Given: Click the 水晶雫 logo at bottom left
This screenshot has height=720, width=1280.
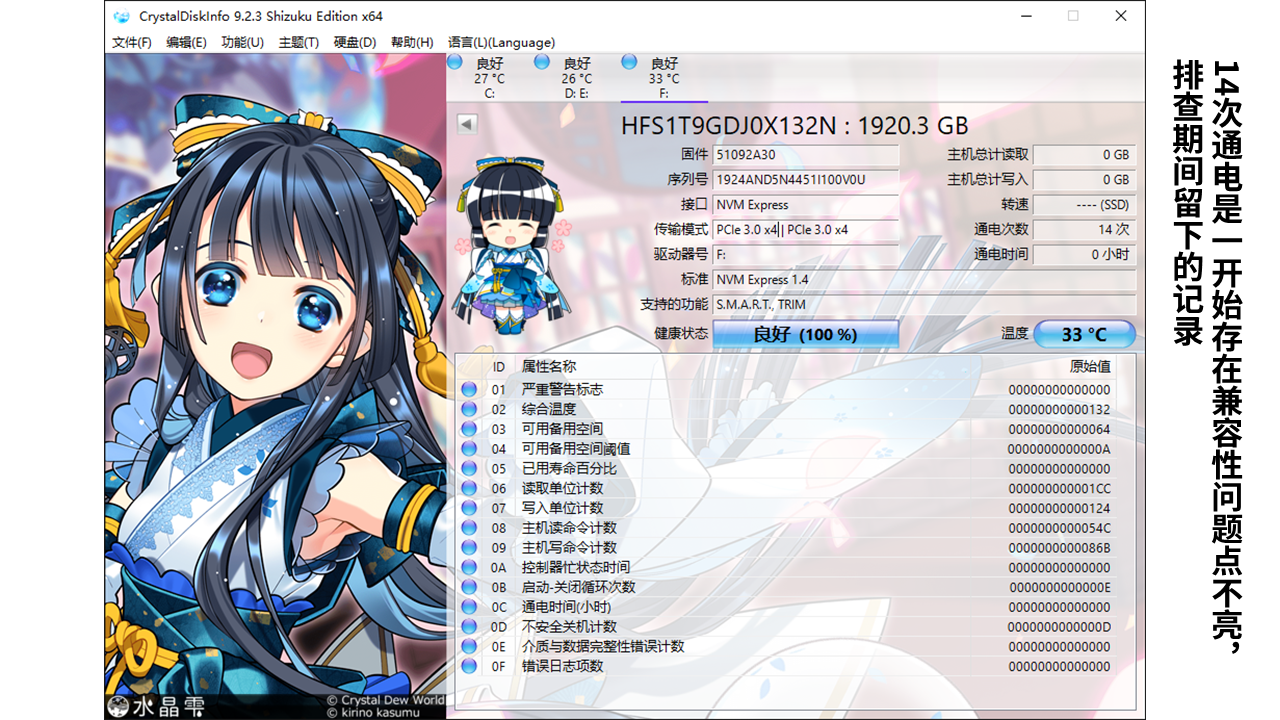Looking at the screenshot, I should 157,706.
